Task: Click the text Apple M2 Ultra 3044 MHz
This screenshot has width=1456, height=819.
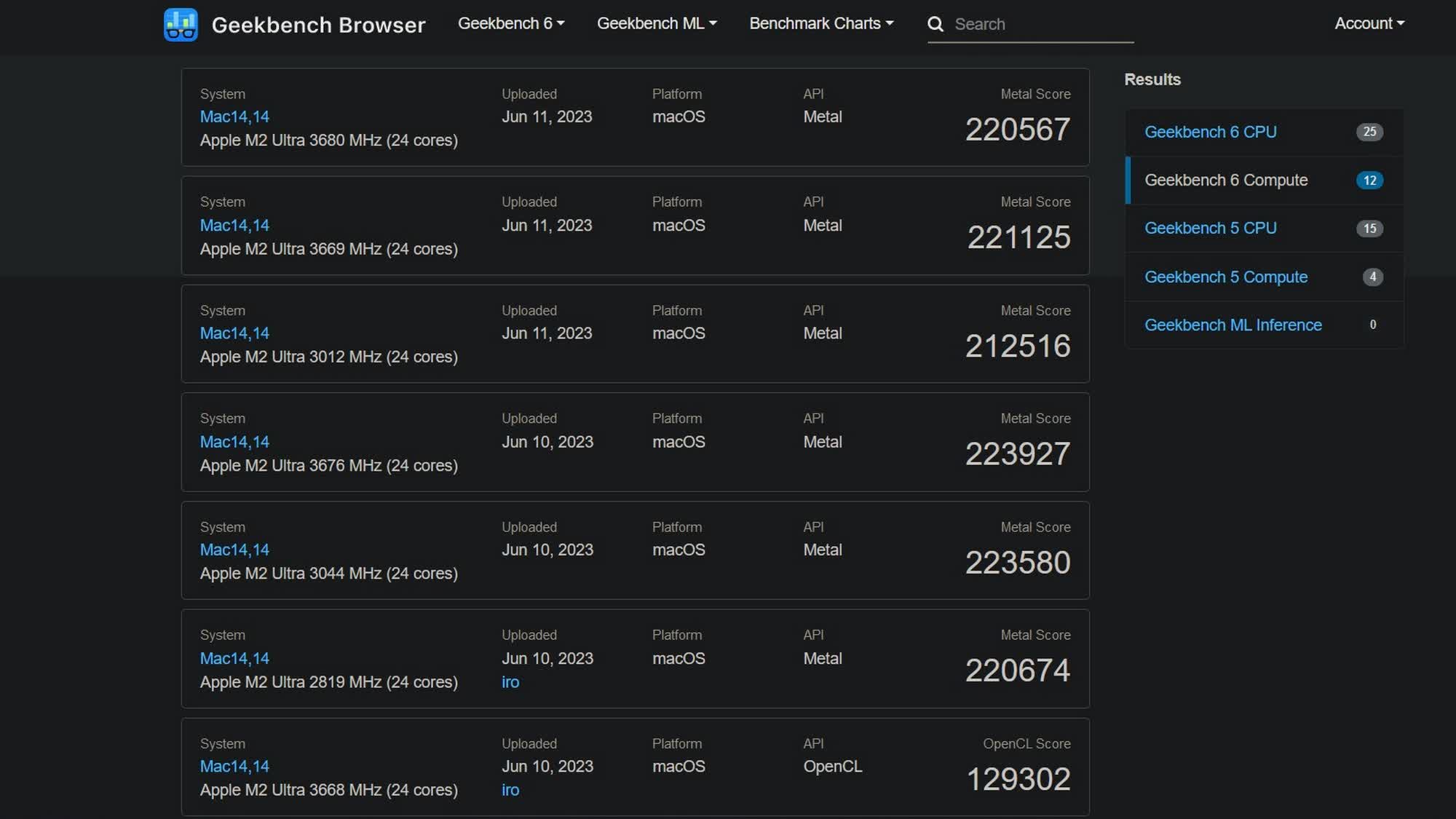Action: (x=290, y=573)
